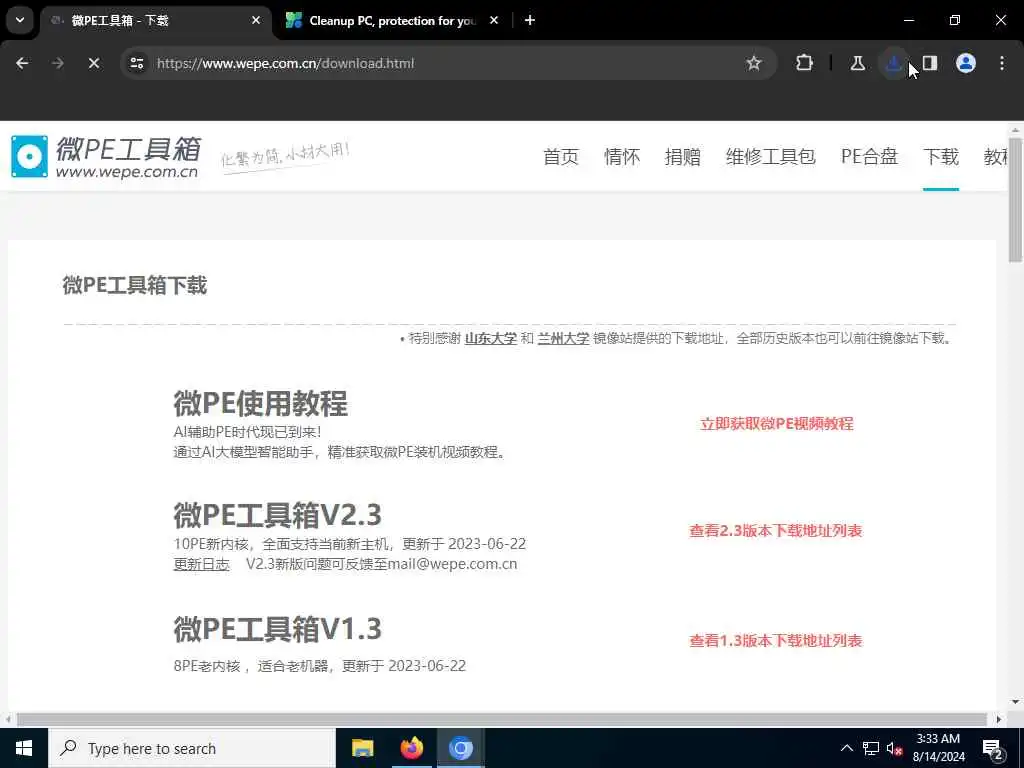Viewport: 1024px width, 768px height.
Task: Click the horizontal page scrollbar thumb
Action: 501,720
